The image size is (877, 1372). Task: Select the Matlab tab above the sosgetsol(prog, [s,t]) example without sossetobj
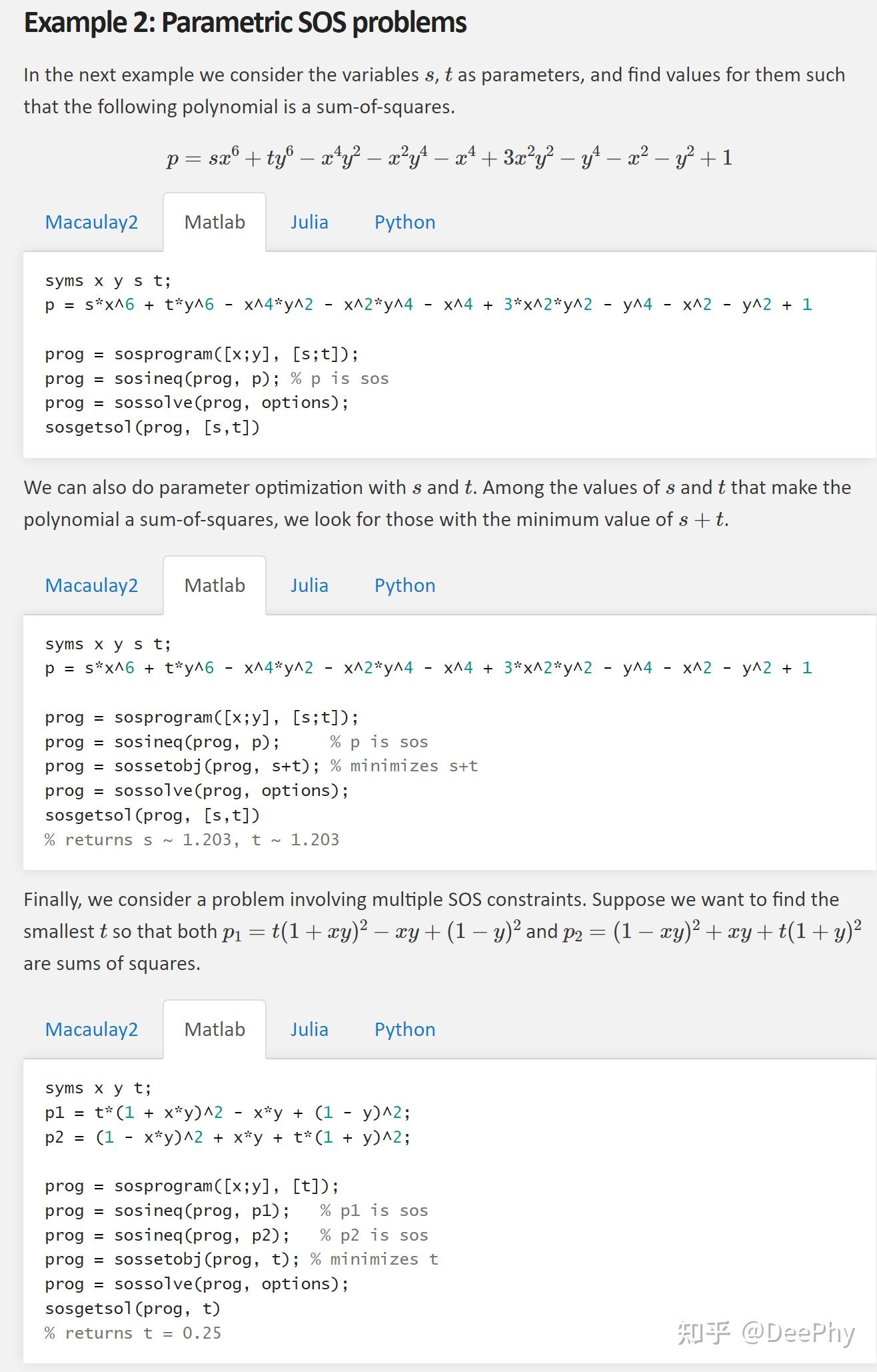215,222
